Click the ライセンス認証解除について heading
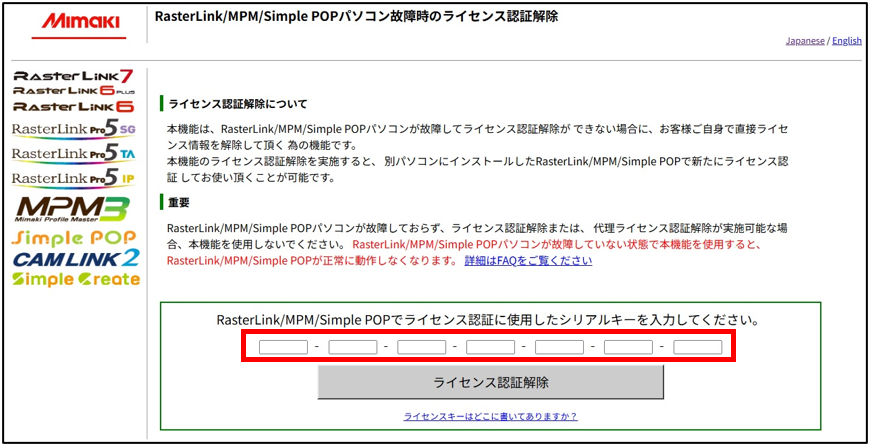Image resolution: width=869 pixels, height=445 pixels. point(238,104)
